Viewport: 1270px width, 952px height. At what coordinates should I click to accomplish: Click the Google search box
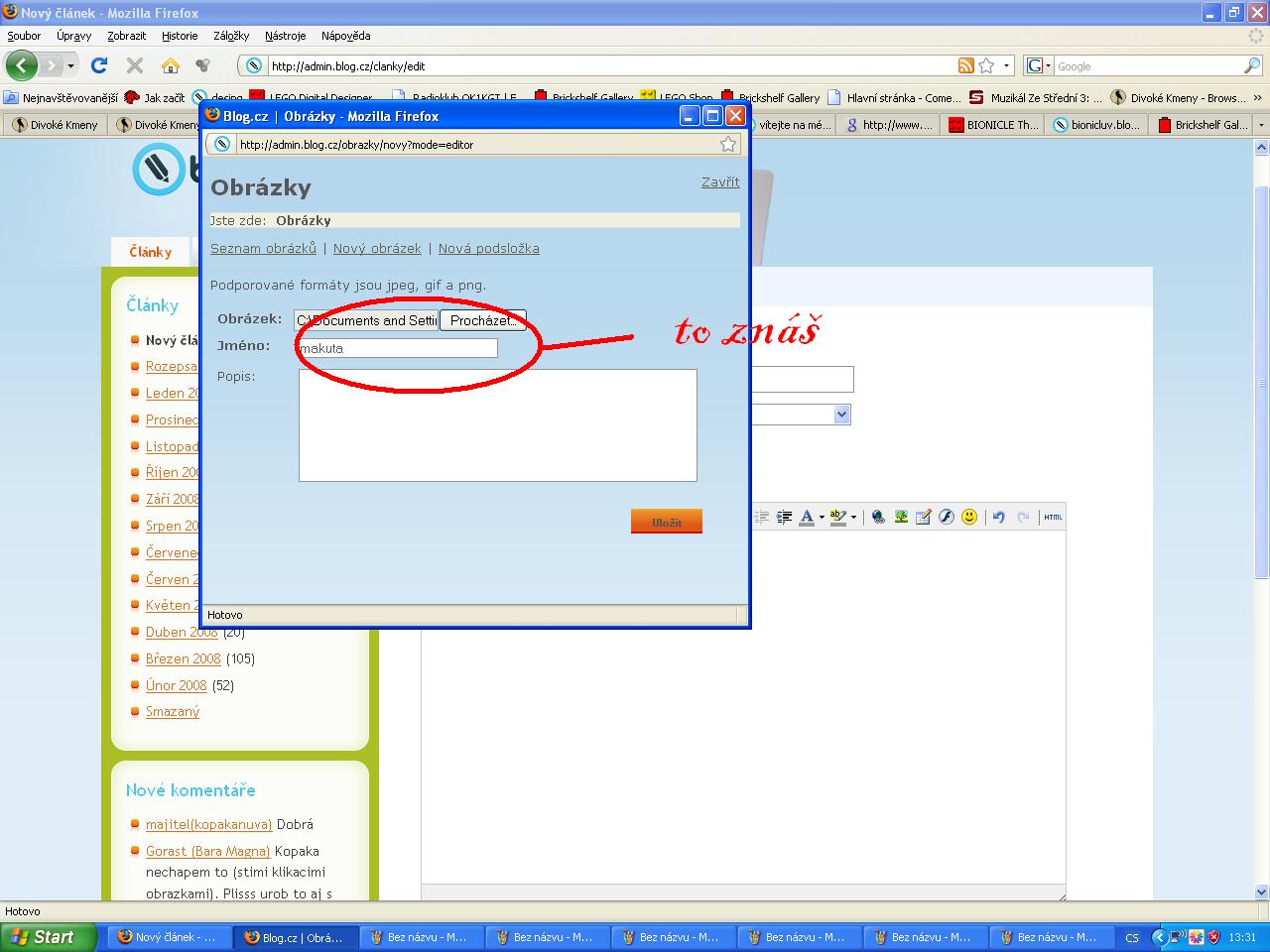tap(1148, 66)
